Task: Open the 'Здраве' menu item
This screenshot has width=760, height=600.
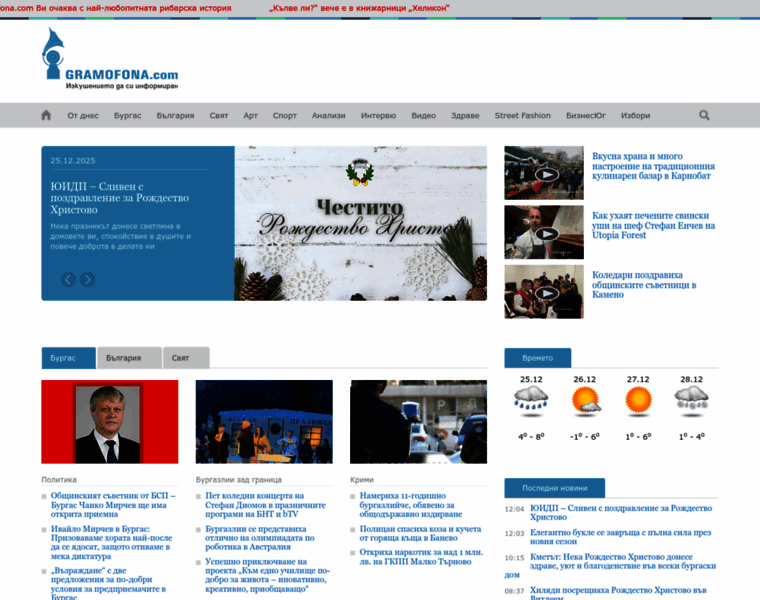Action: click(465, 115)
